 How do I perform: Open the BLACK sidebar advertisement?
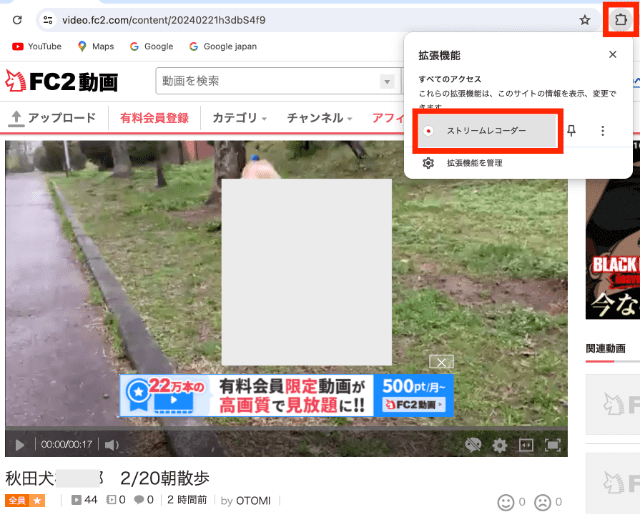click(x=613, y=231)
